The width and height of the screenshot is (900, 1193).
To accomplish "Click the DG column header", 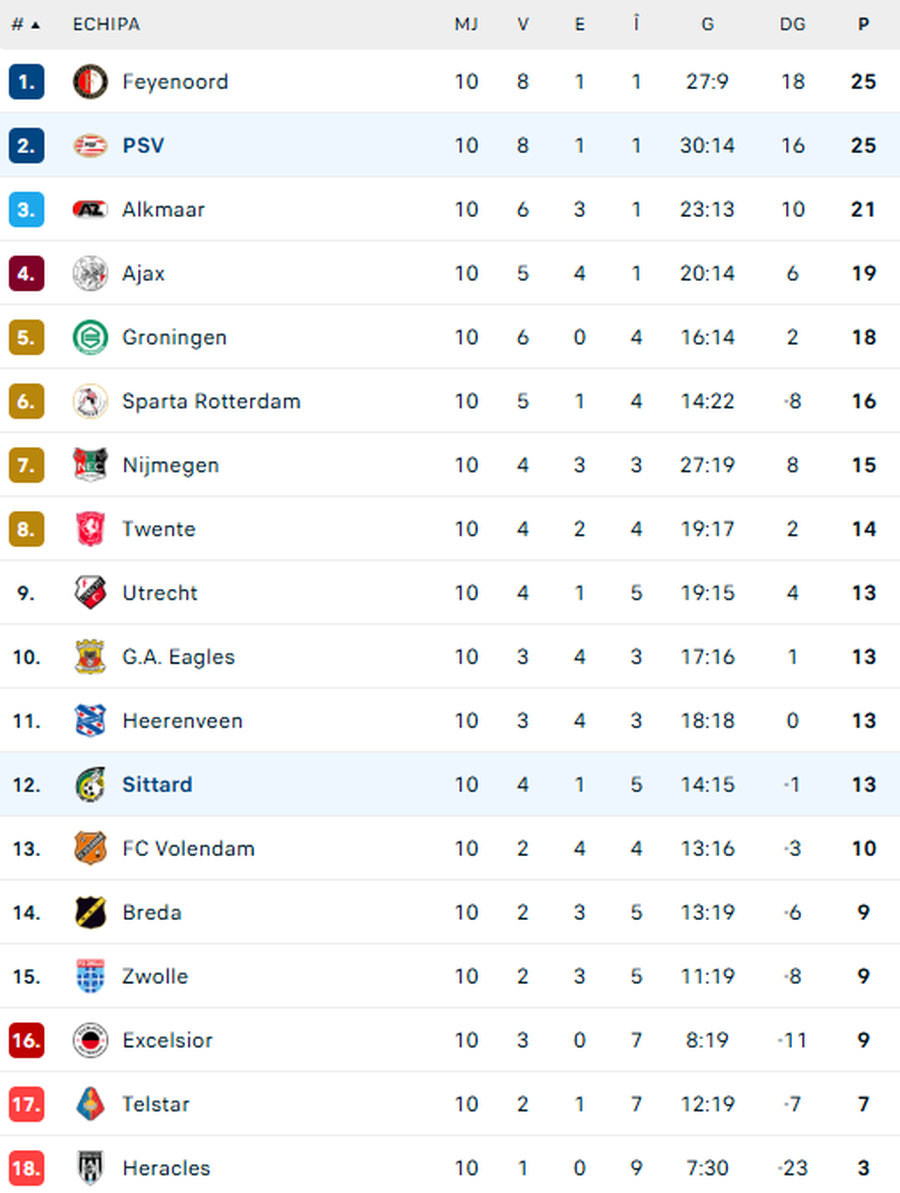I will point(792,24).
